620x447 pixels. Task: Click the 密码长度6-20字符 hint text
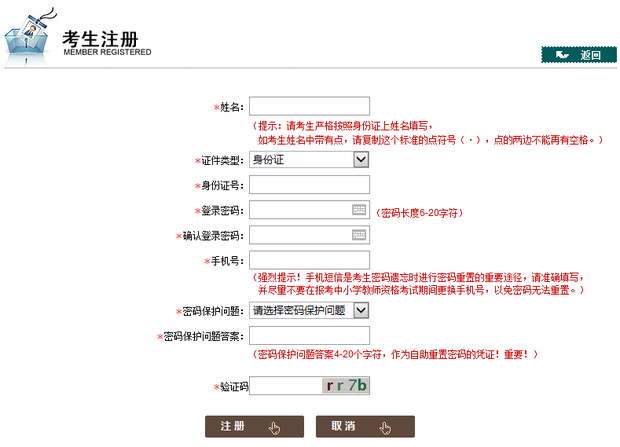pos(419,213)
